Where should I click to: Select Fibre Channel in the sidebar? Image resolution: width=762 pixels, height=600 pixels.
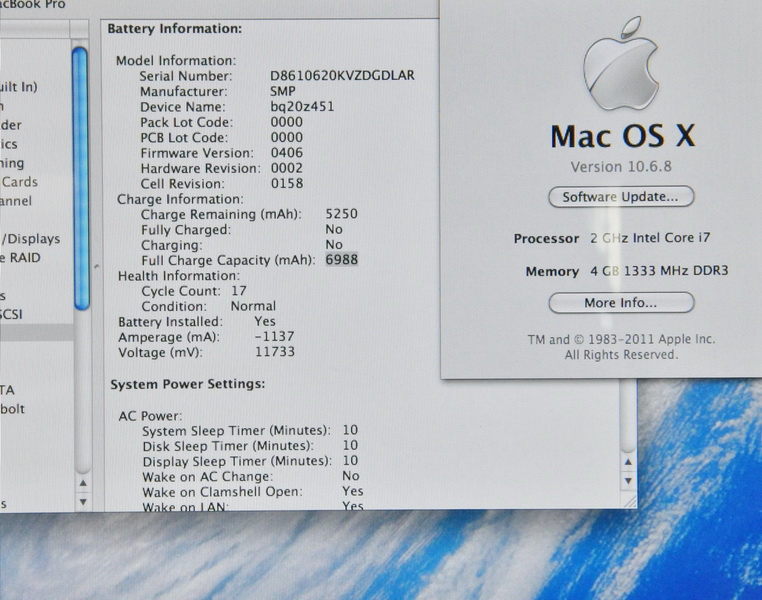coord(16,201)
